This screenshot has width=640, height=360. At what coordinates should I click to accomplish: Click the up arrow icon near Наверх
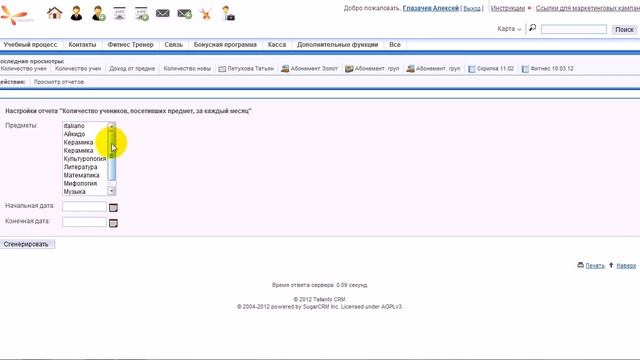[611, 265]
